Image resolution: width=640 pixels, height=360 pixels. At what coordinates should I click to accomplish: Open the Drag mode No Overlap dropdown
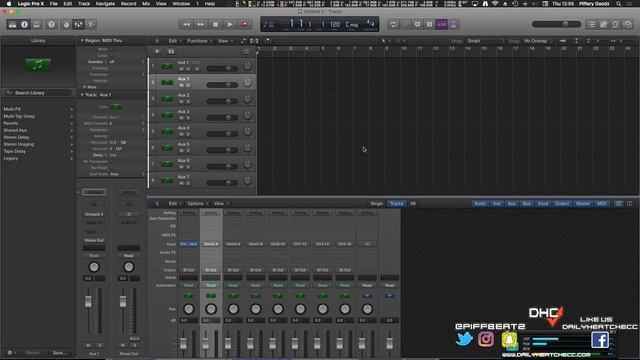tap(538, 41)
